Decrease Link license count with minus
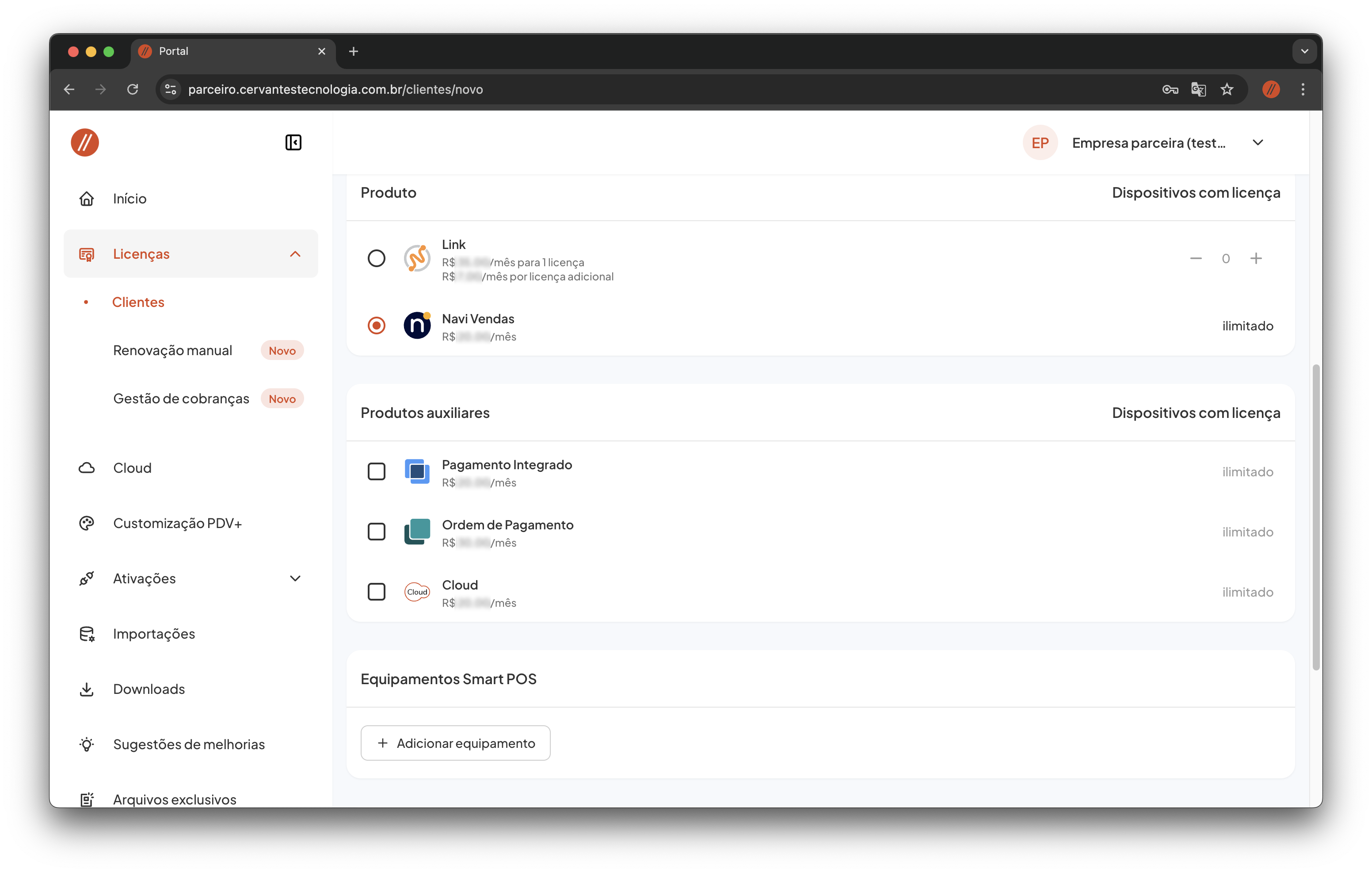1372x873 pixels. (x=1196, y=259)
